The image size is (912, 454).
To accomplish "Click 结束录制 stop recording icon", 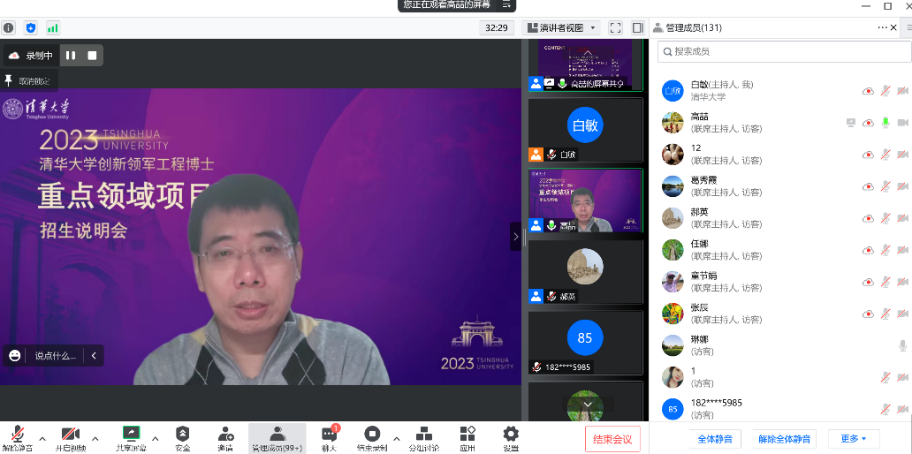I will point(372,434).
